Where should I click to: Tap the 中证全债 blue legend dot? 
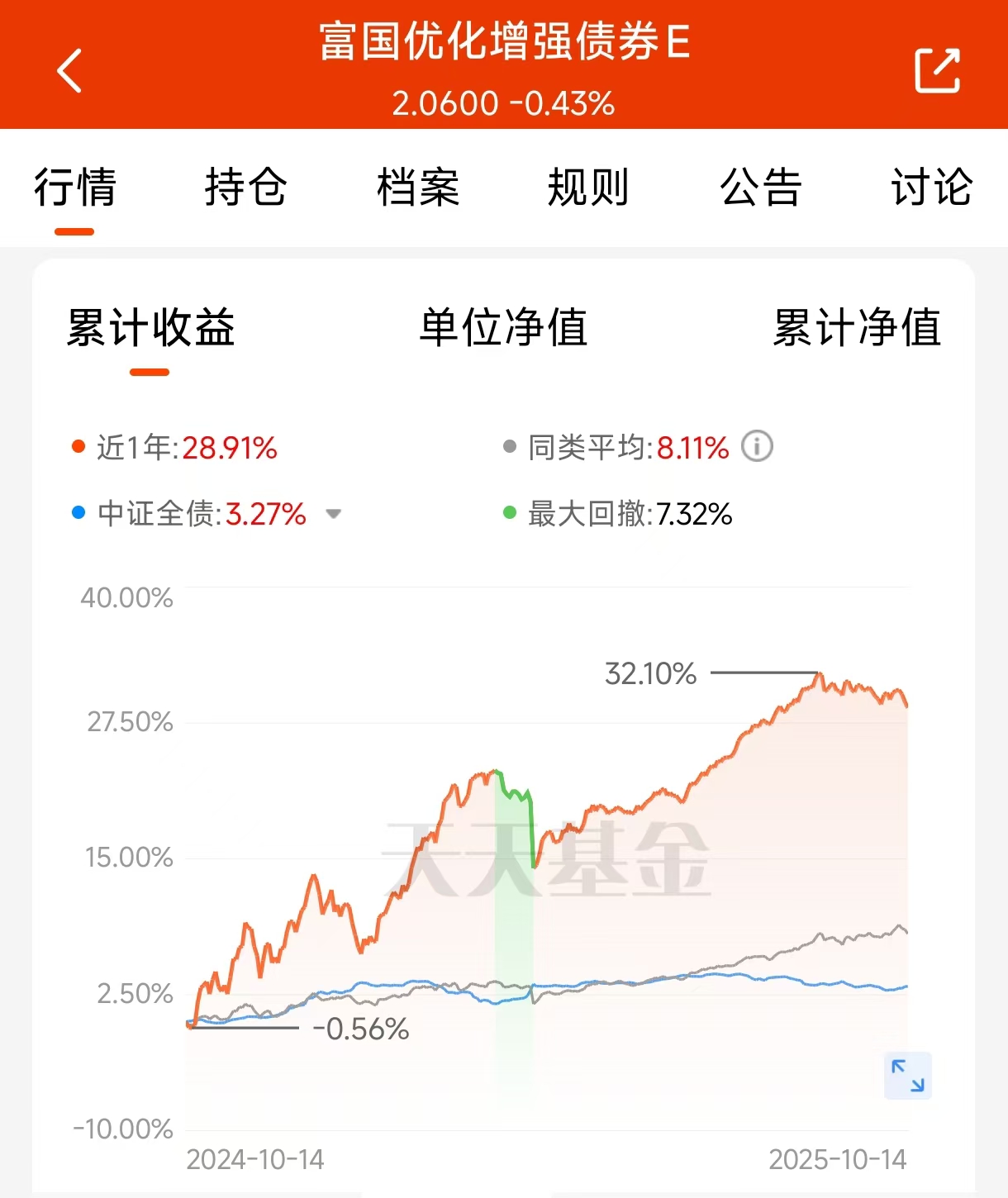click(x=78, y=513)
